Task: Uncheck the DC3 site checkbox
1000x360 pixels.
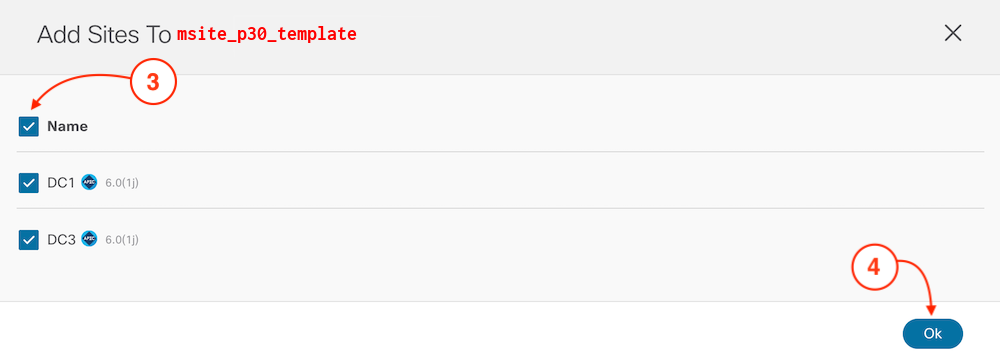Action: click(29, 240)
